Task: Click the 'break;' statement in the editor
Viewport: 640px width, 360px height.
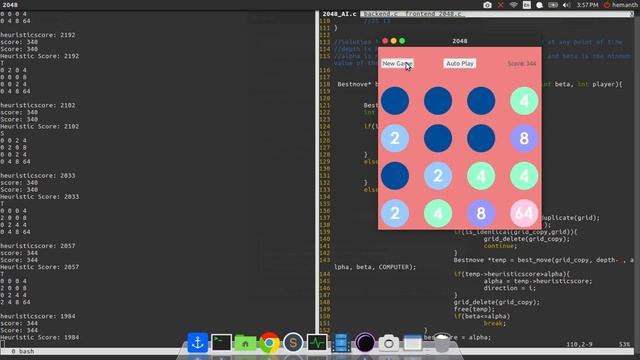Action: click(495, 323)
